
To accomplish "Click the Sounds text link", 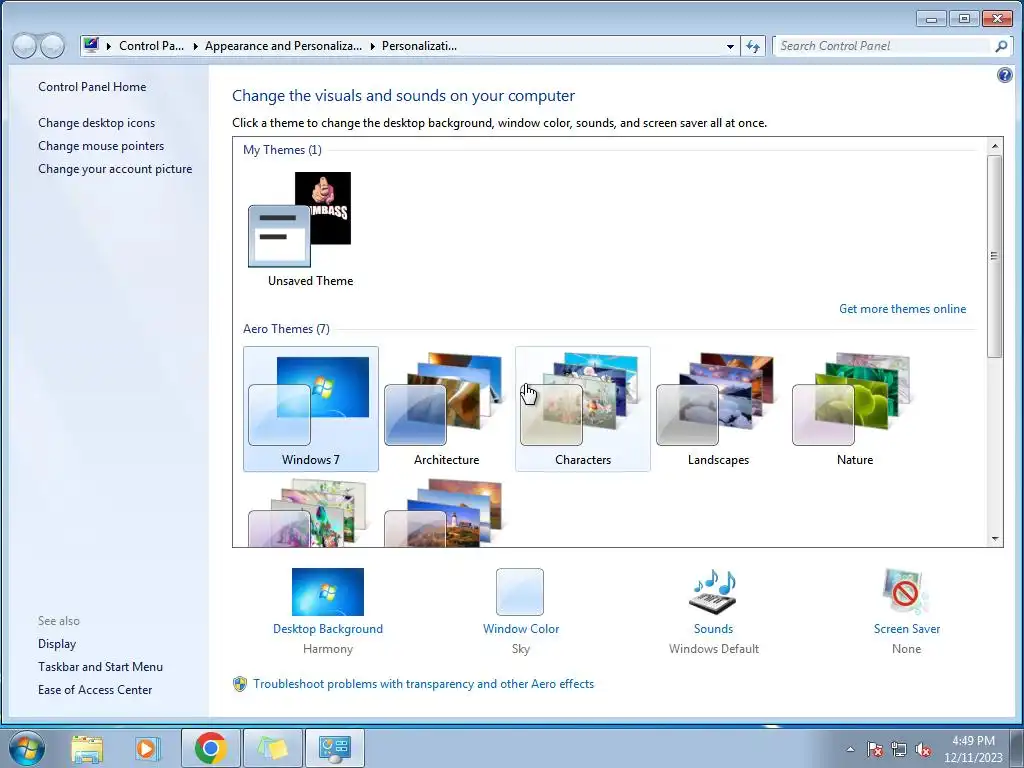I will (x=713, y=629).
